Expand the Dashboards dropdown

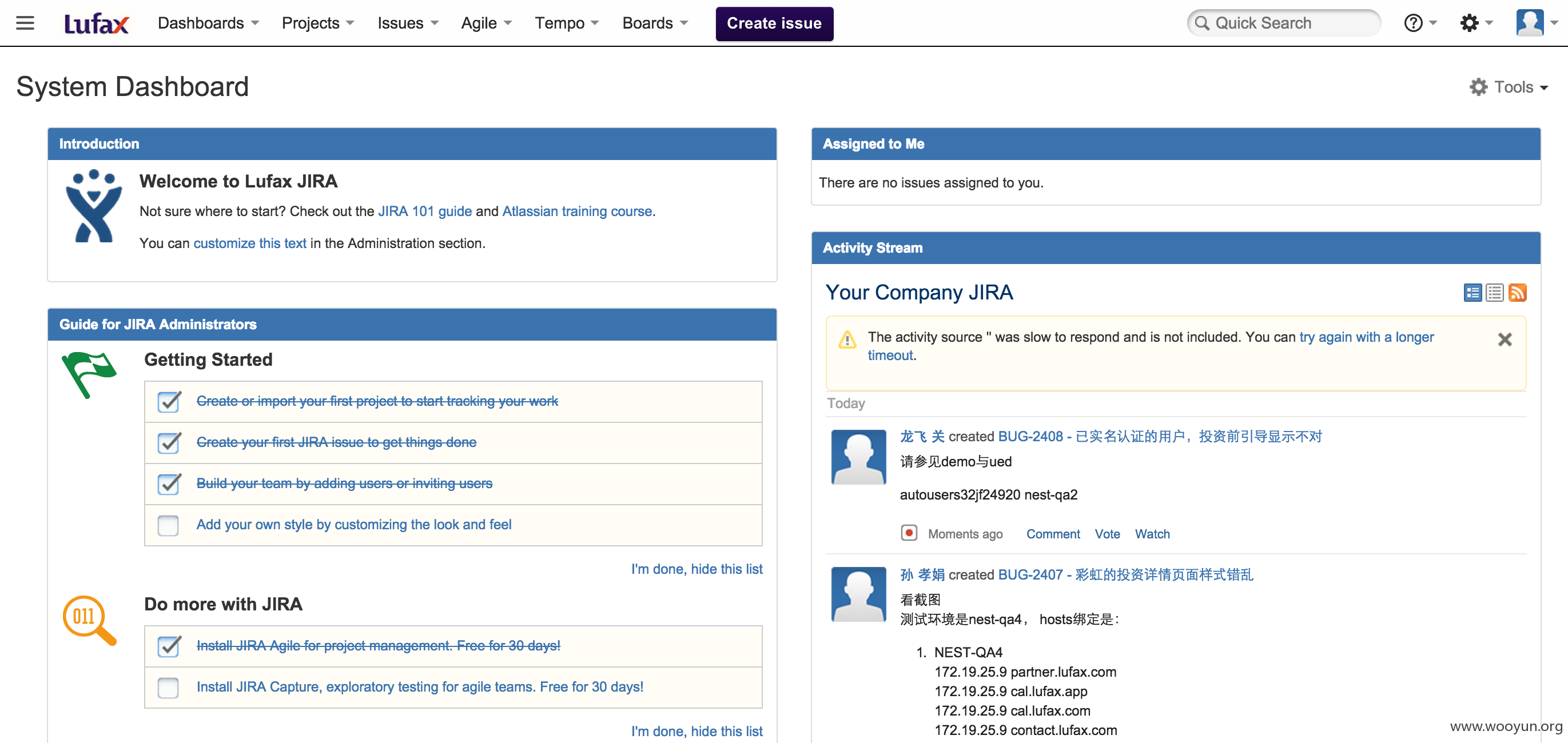[x=208, y=23]
